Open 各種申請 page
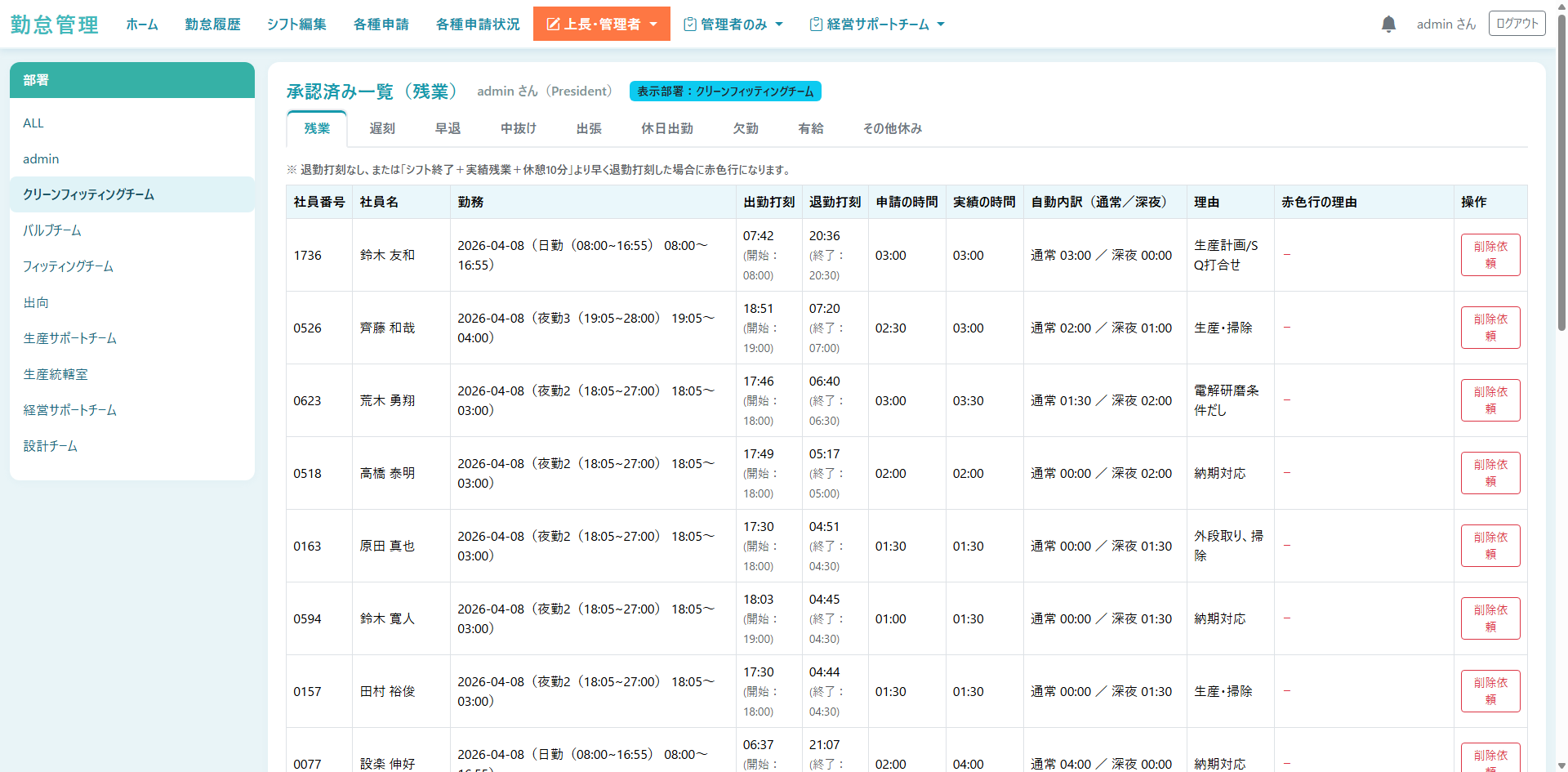Image resolution: width=1568 pixels, height=772 pixels. (381, 25)
